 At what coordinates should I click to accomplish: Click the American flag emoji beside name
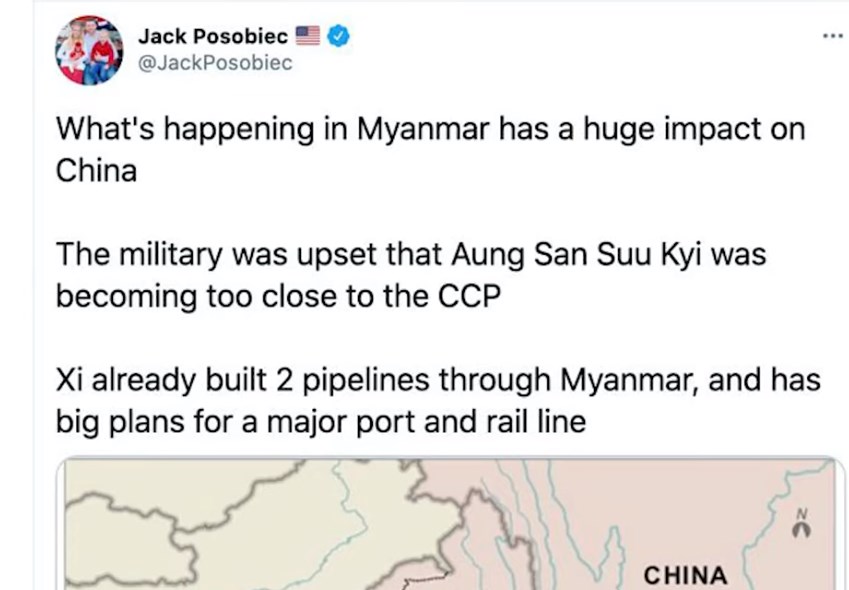308,37
